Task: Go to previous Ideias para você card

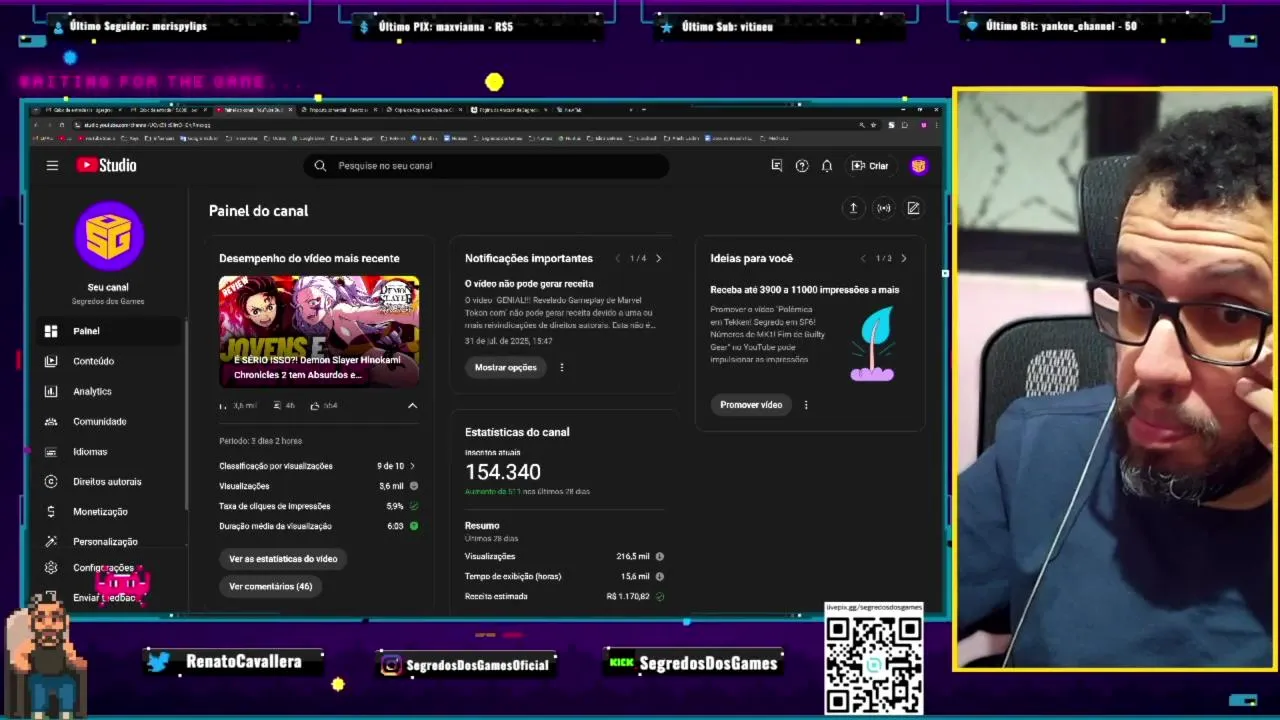Action: point(863,258)
